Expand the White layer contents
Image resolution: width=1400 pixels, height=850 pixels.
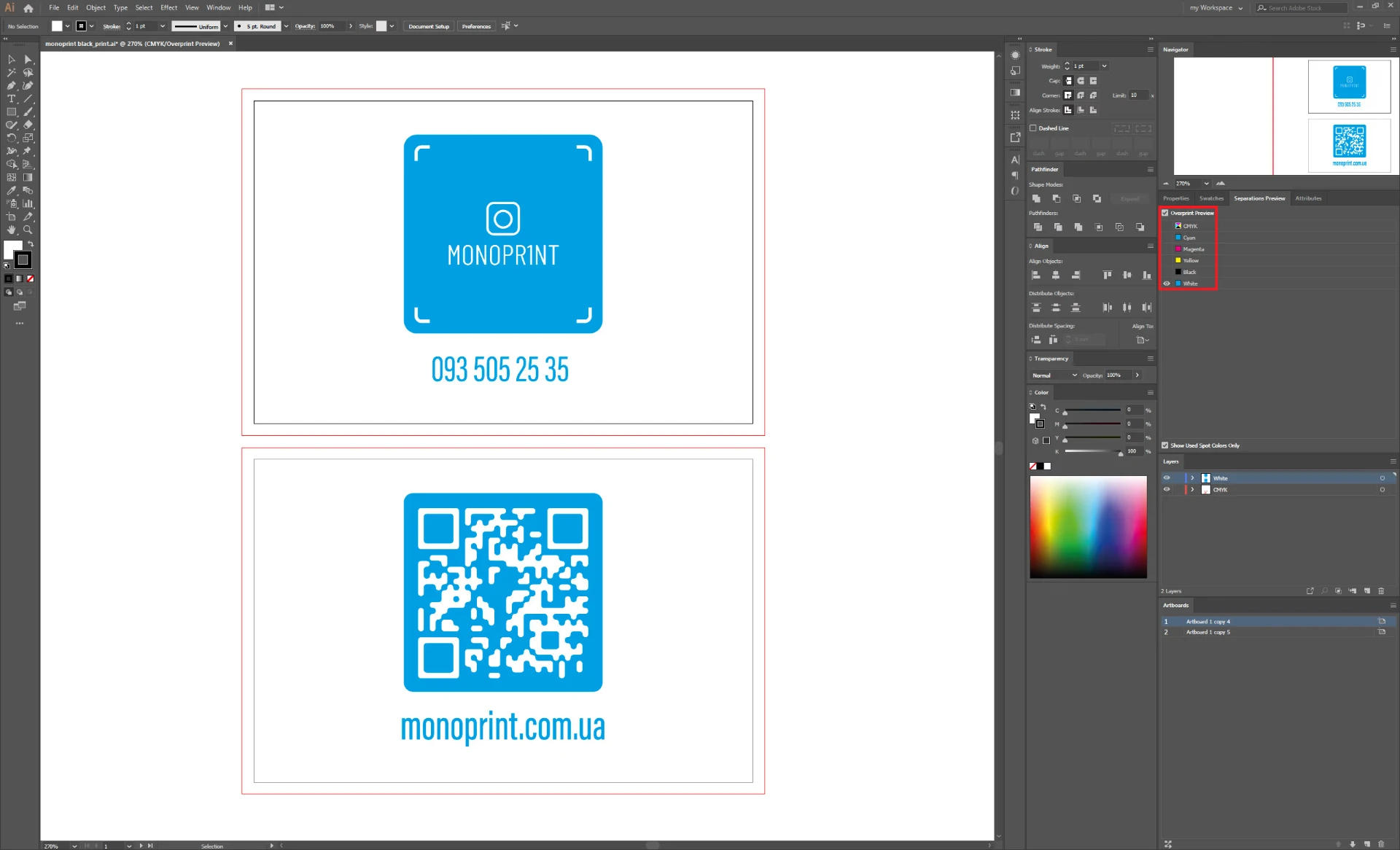pos(1193,478)
